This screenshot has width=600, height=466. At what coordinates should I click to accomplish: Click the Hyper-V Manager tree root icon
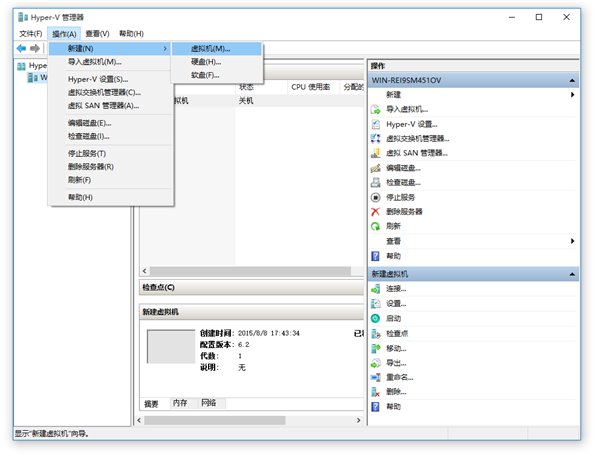tap(21, 66)
